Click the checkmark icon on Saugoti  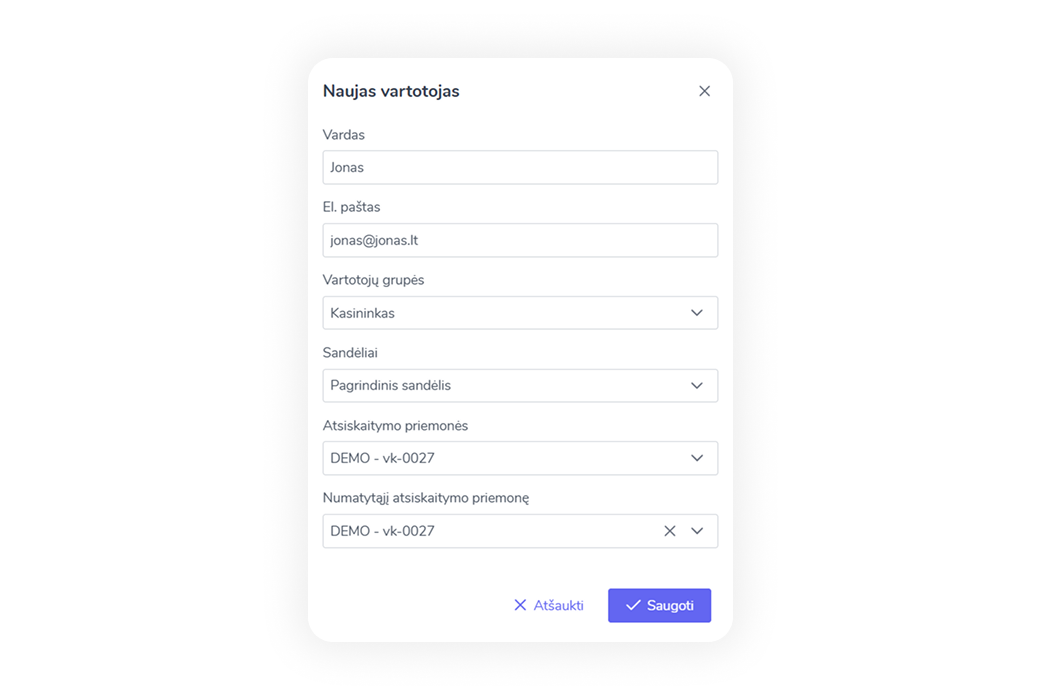click(x=633, y=605)
